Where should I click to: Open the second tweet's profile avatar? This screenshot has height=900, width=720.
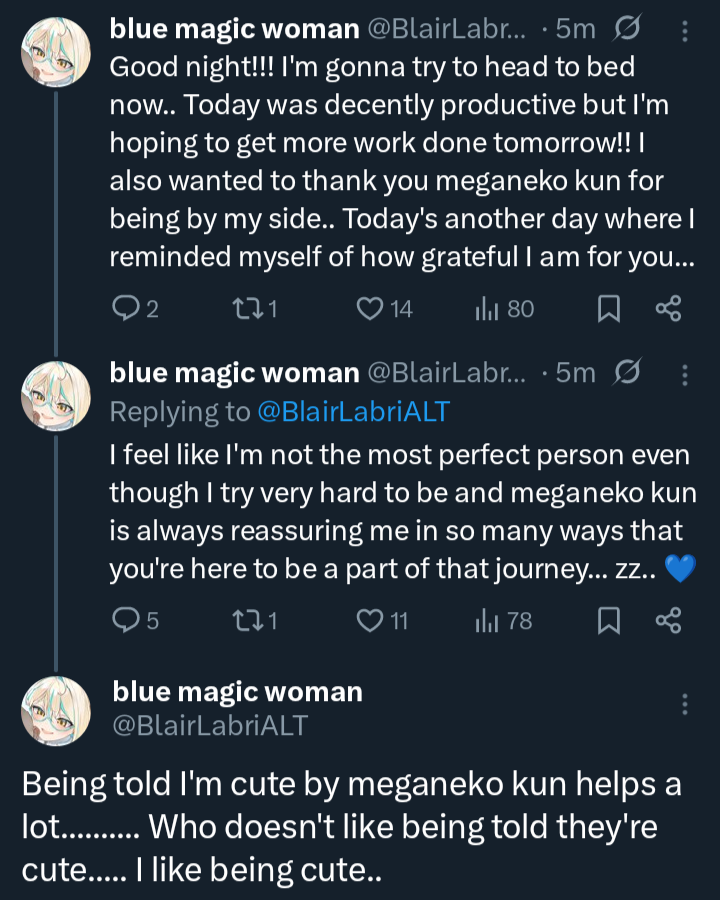[56, 394]
